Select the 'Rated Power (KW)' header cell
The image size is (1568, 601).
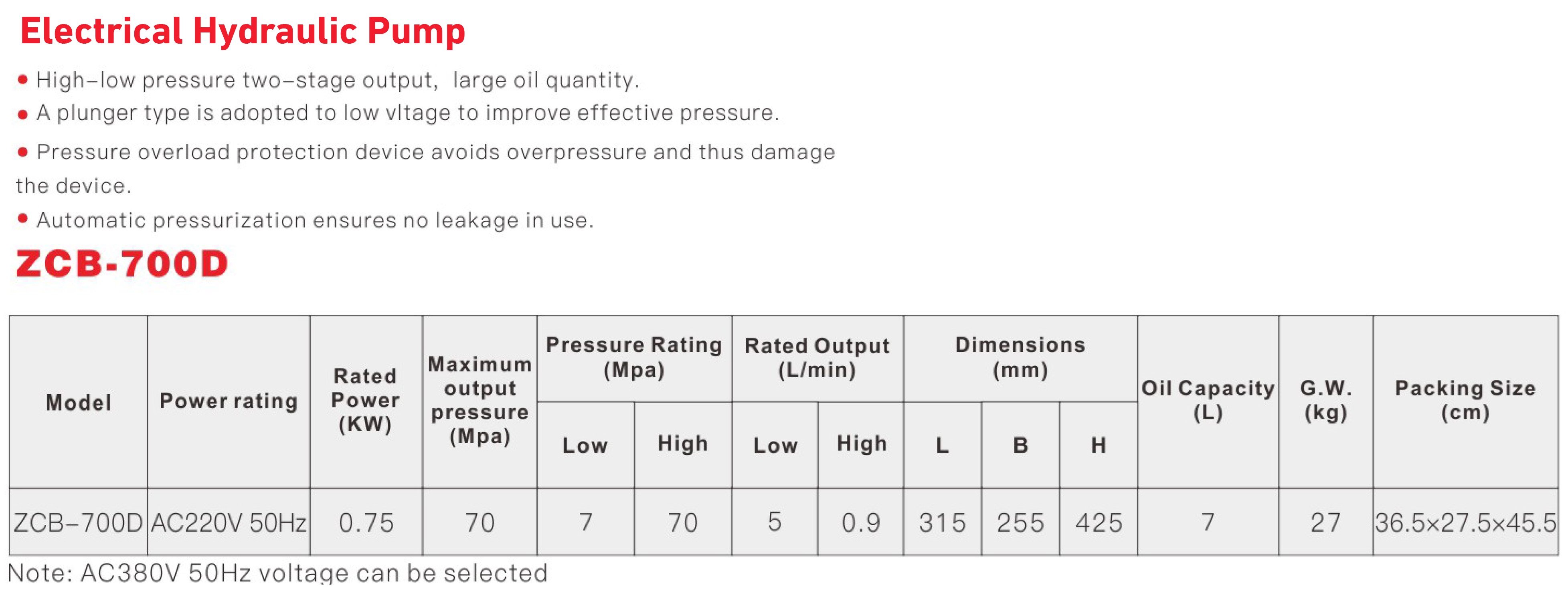pyautogui.click(x=365, y=400)
